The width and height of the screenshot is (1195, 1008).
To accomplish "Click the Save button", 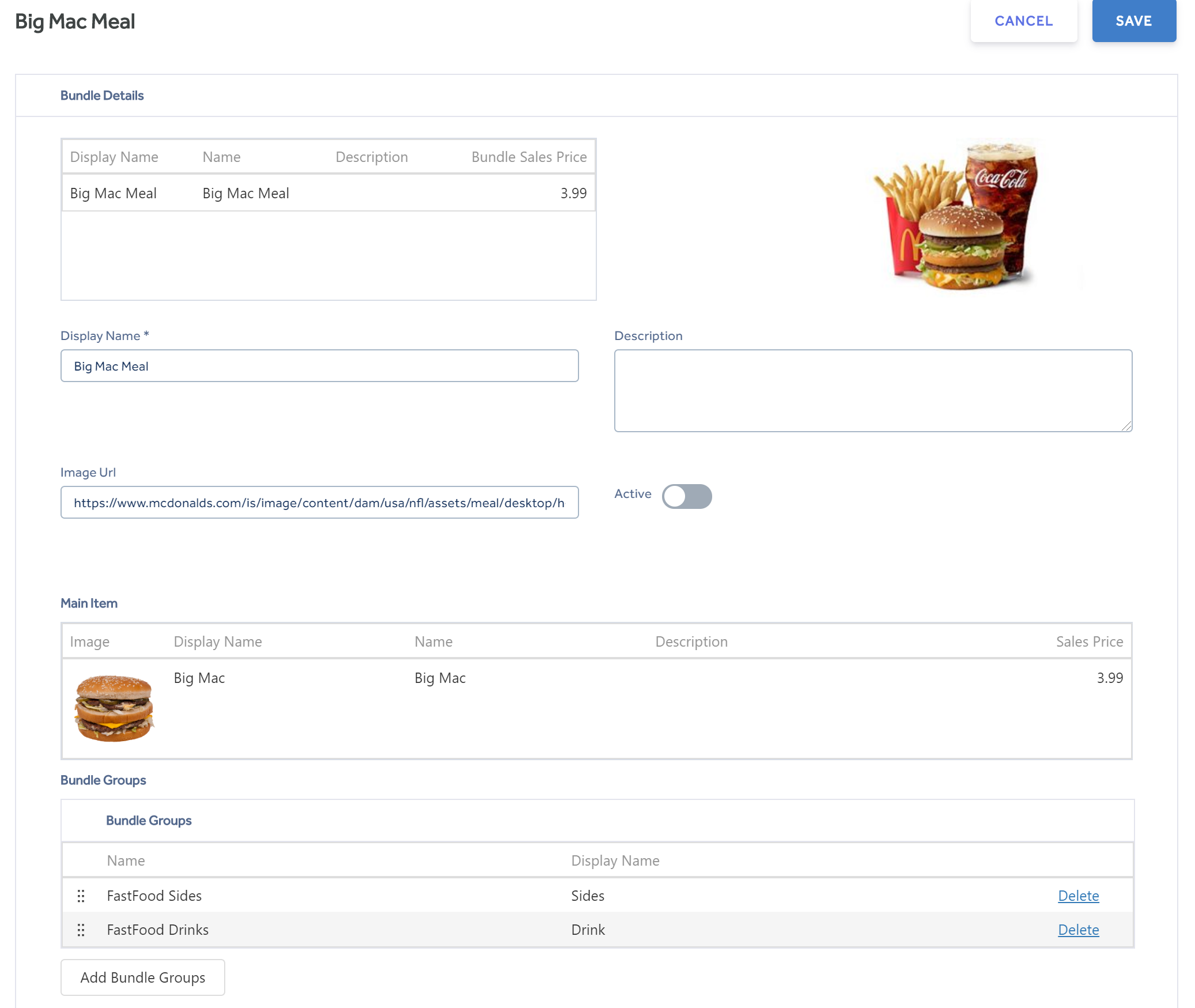I will (1133, 21).
